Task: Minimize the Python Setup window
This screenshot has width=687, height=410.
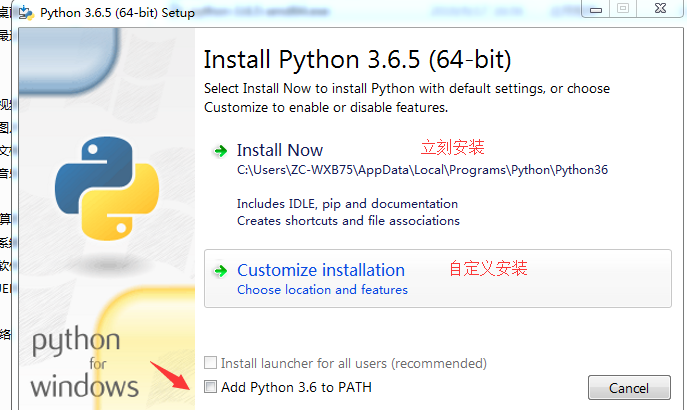Action: [595, 8]
